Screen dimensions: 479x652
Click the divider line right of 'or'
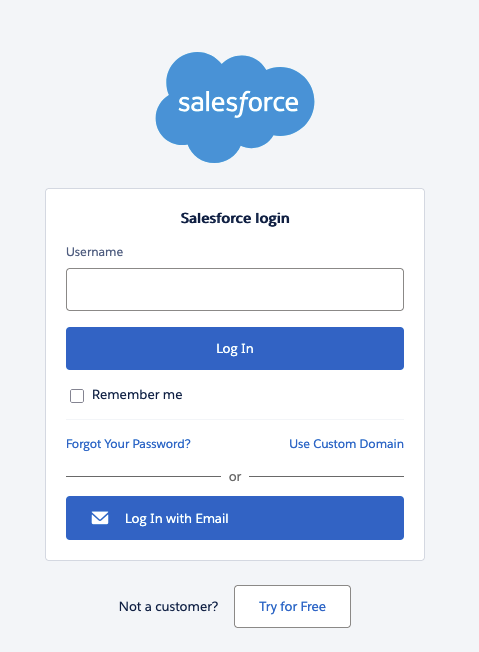(x=326, y=477)
